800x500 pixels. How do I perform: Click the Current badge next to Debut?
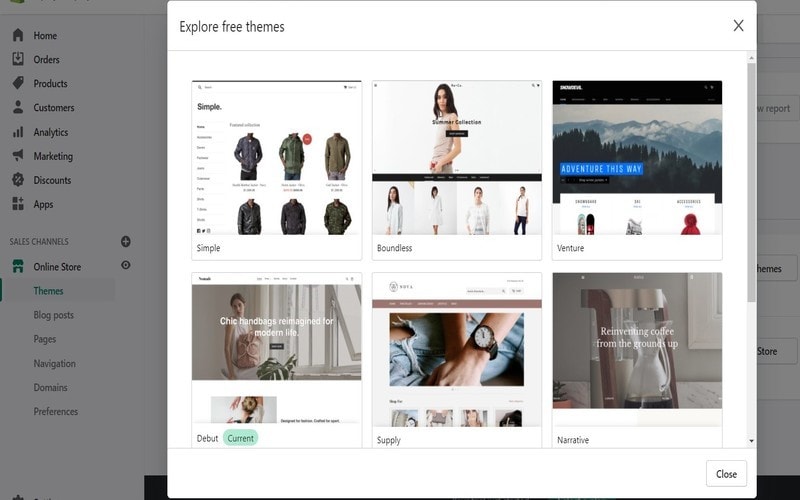pos(240,438)
